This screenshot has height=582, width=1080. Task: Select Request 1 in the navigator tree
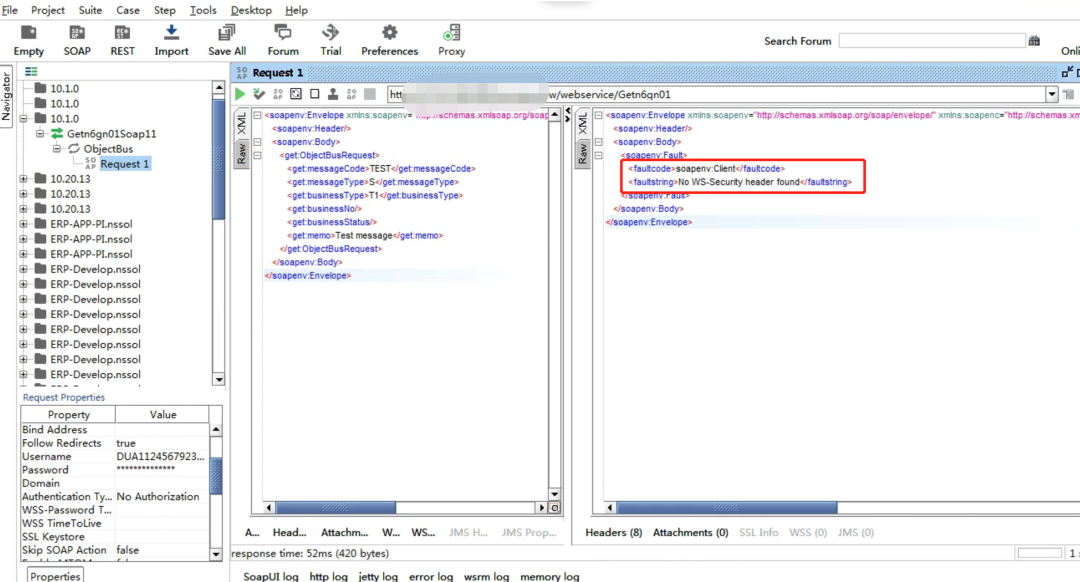(x=125, y=164)
